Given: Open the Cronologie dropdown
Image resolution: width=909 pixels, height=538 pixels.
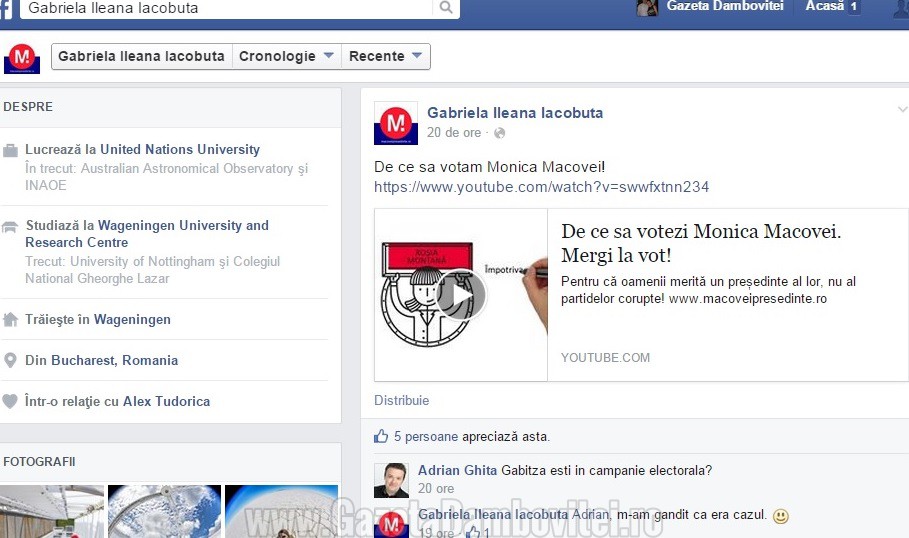Looking at the screenshot, I should point(286,56).
